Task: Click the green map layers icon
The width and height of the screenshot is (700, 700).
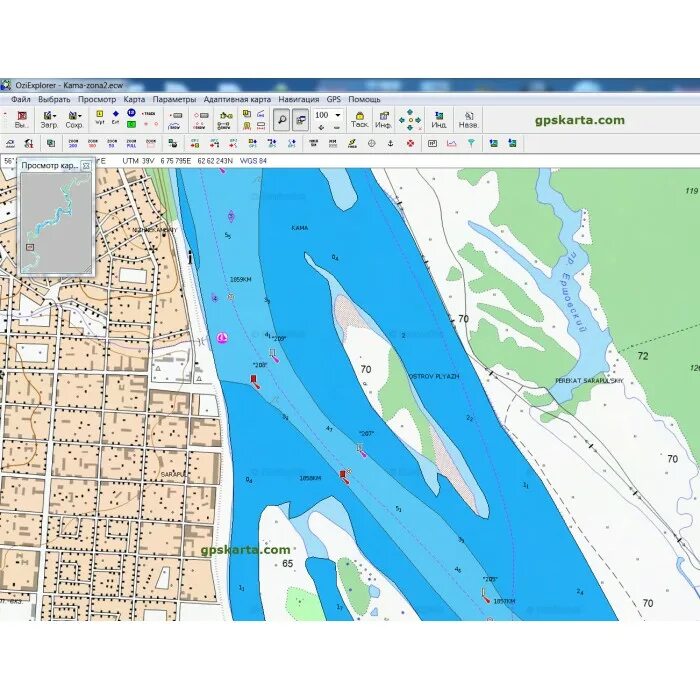Action: click(51, 143)
